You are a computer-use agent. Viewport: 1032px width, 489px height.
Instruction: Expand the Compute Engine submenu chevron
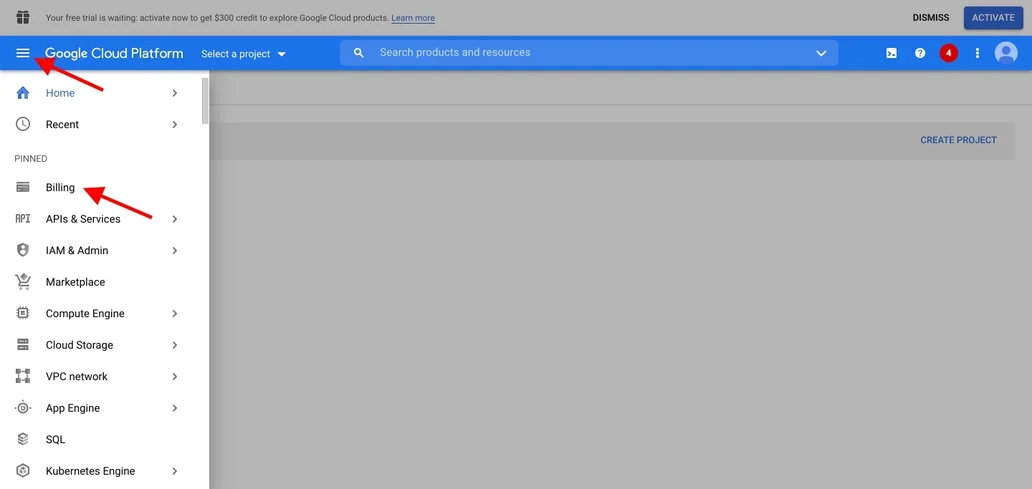click(x=174, y=313)
